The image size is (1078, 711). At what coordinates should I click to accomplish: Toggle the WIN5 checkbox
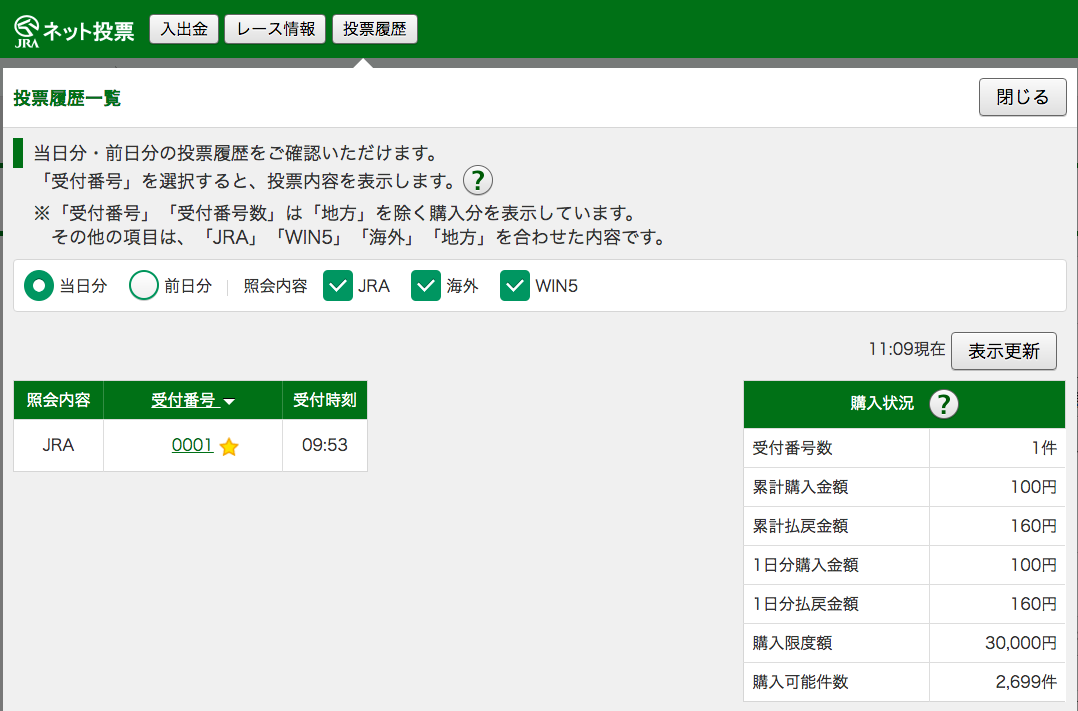(515, 286)
